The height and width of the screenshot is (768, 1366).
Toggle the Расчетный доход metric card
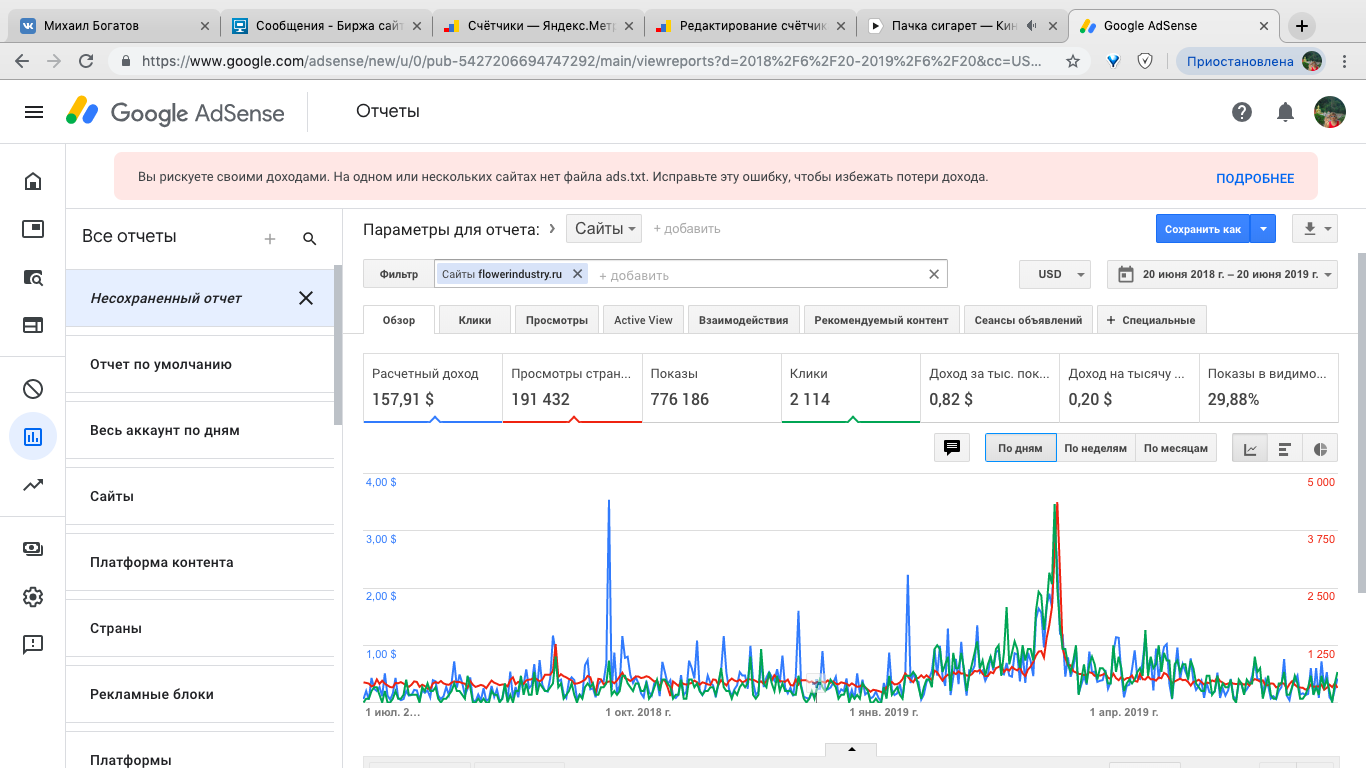[433, 387]
